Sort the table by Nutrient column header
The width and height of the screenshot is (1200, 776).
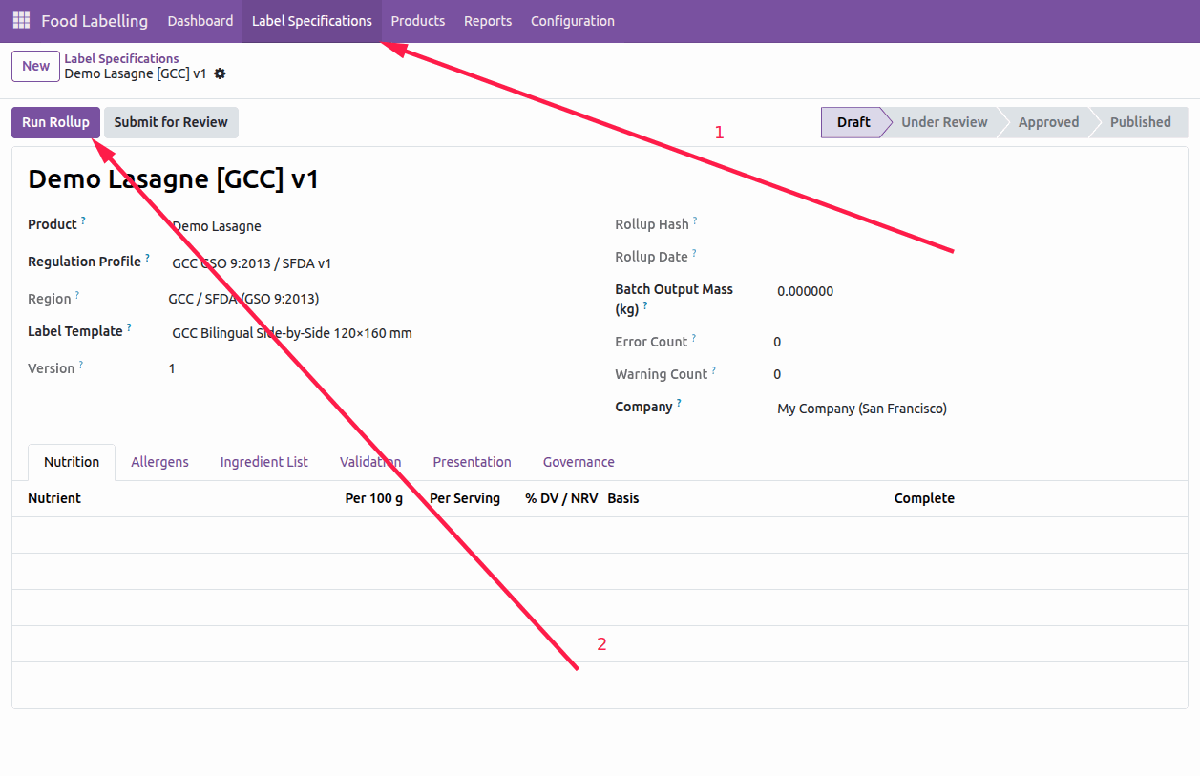coord(55,498)
